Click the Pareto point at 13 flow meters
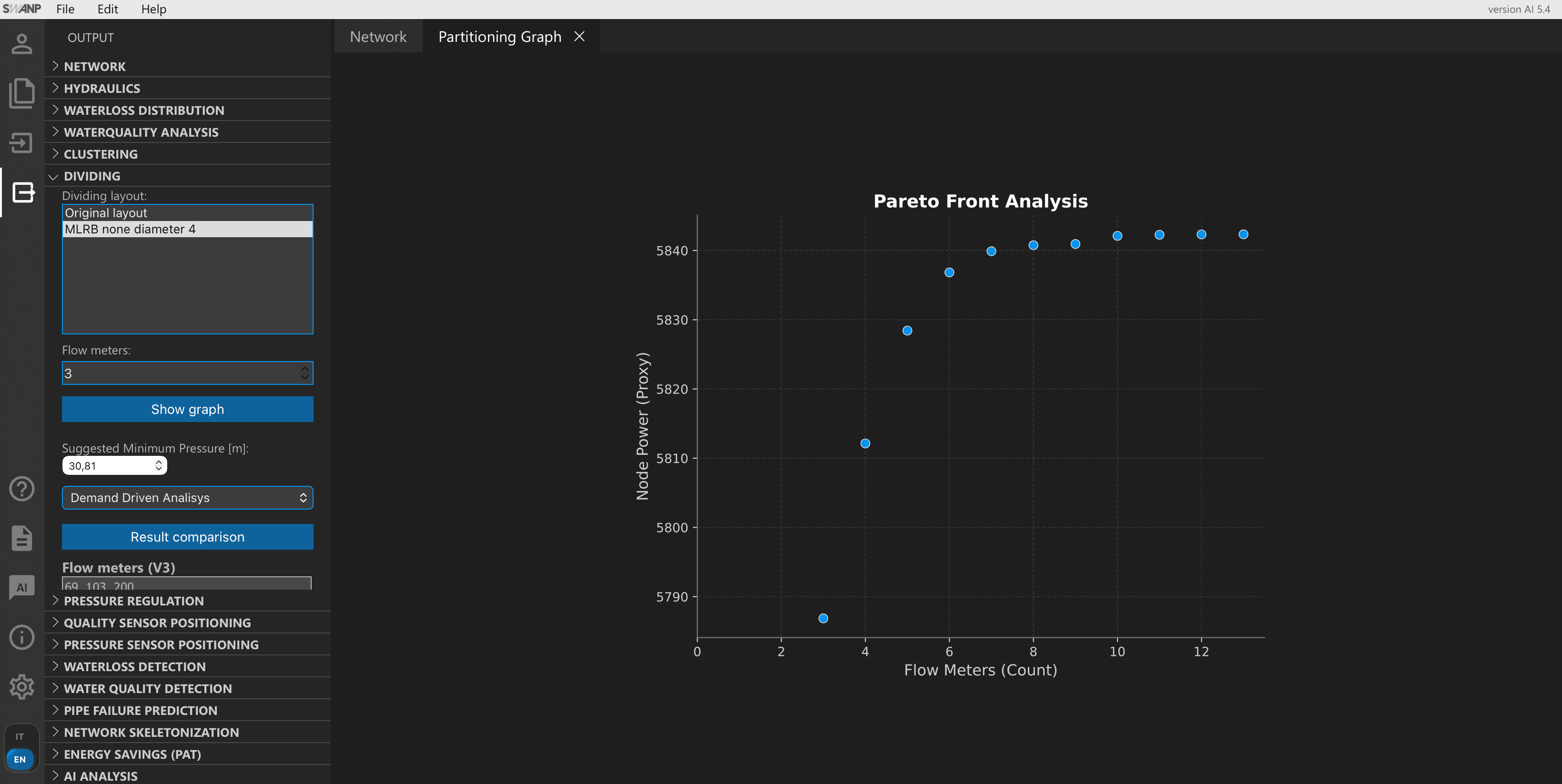The width and height of the screenshot is (1562, 784). 1243,234
